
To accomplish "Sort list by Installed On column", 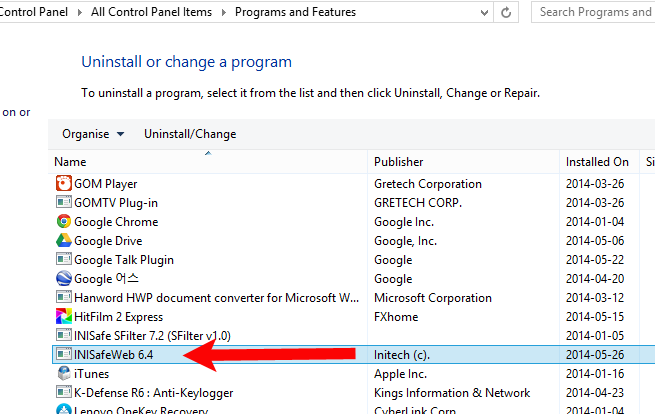I will 599,162.
